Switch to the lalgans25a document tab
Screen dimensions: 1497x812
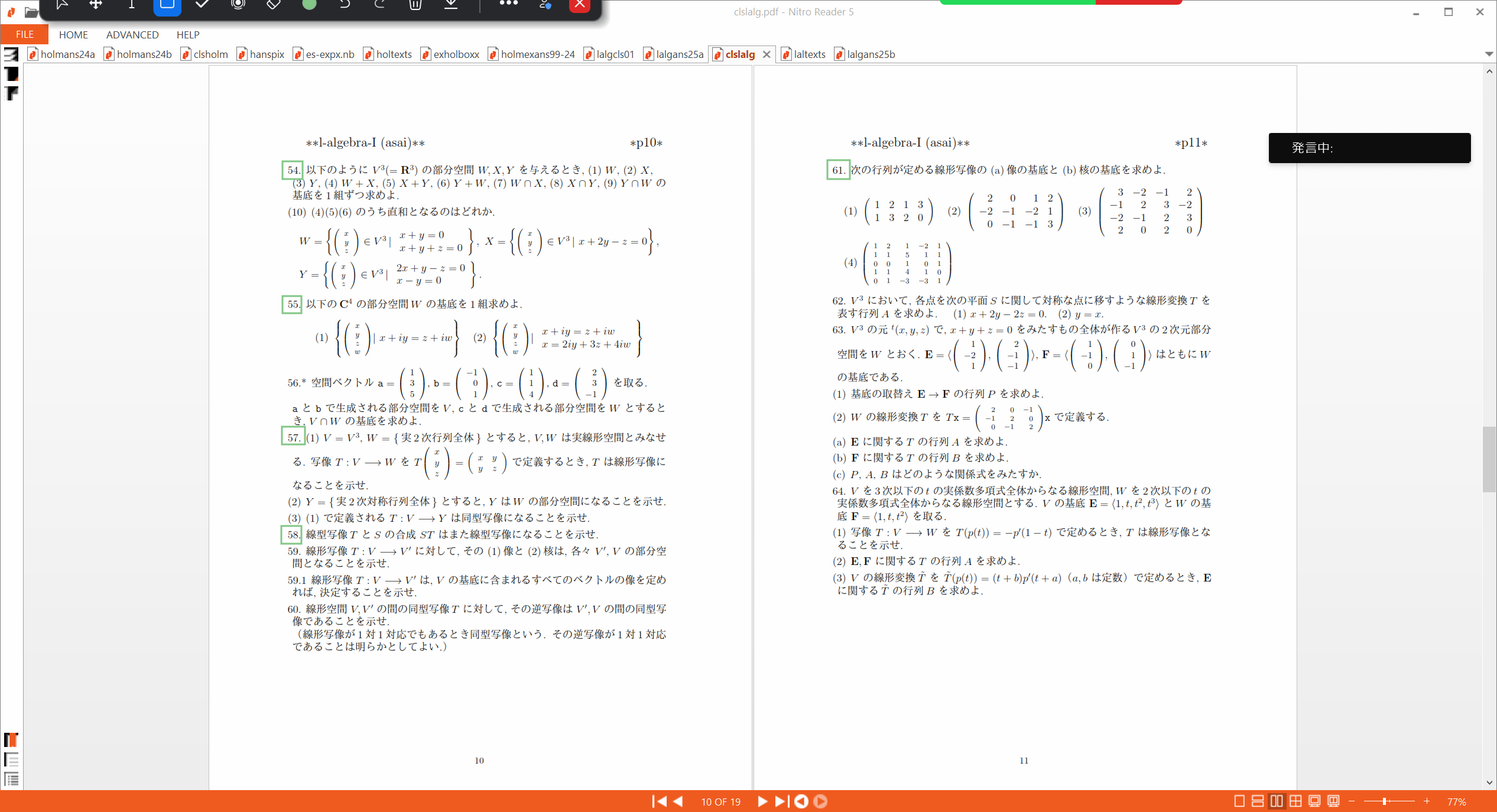[x=673, y=54]
